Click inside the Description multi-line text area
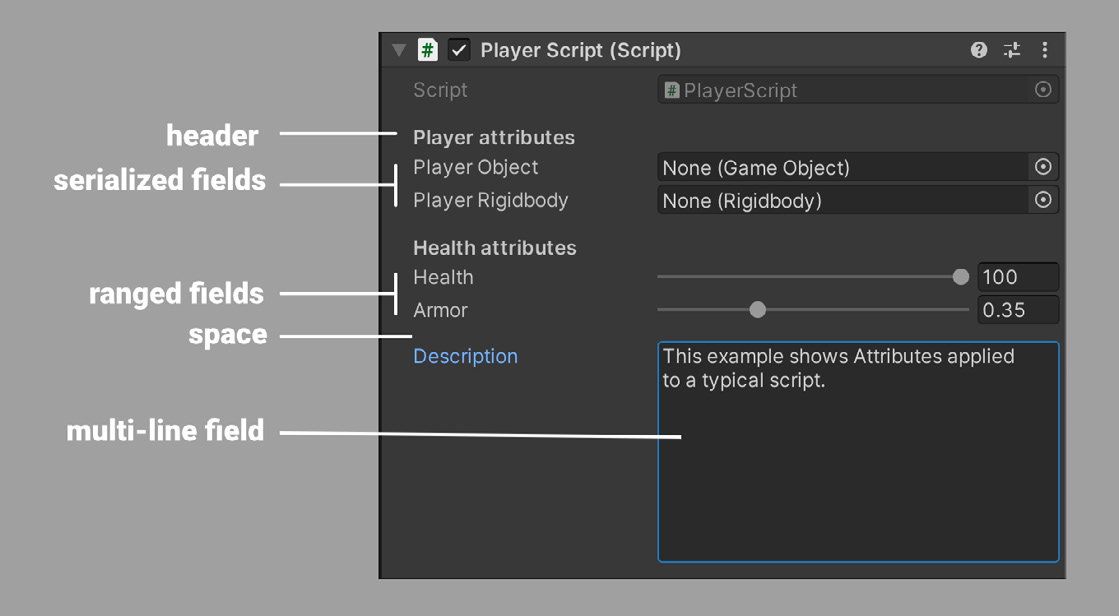Screen dimensions: 1119x616 pyautogui.click(x=858, y=452)
